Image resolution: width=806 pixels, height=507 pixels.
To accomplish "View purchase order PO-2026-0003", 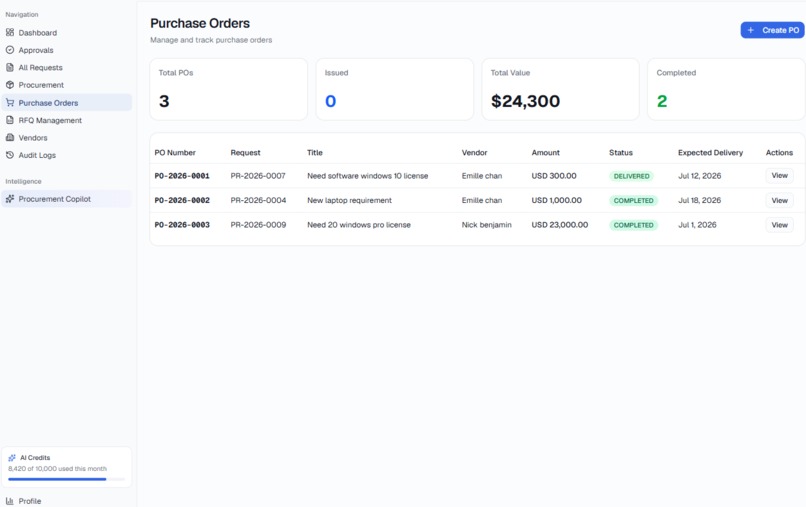I will [779, 225].
